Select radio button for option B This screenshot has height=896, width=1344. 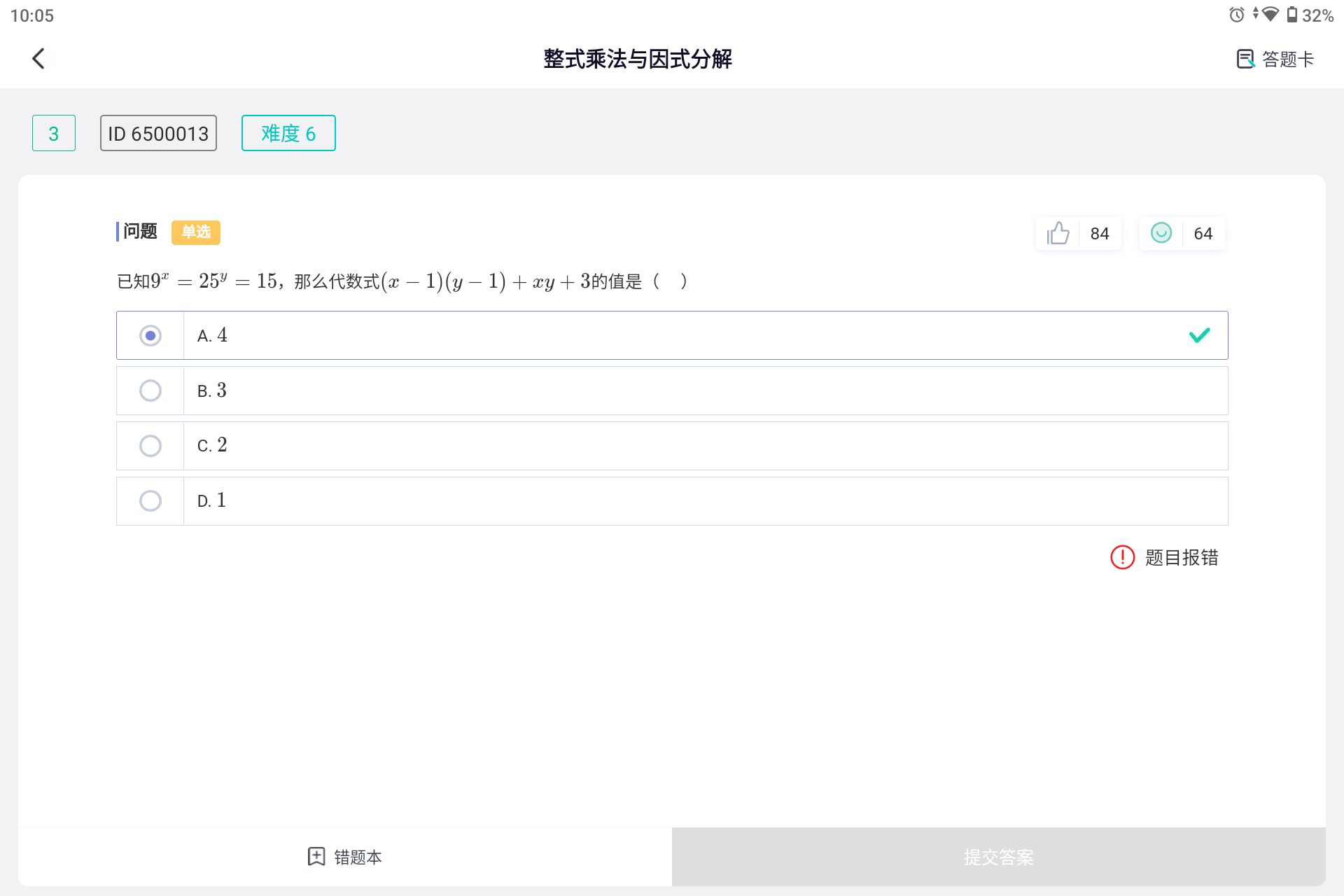click(150, 391)
